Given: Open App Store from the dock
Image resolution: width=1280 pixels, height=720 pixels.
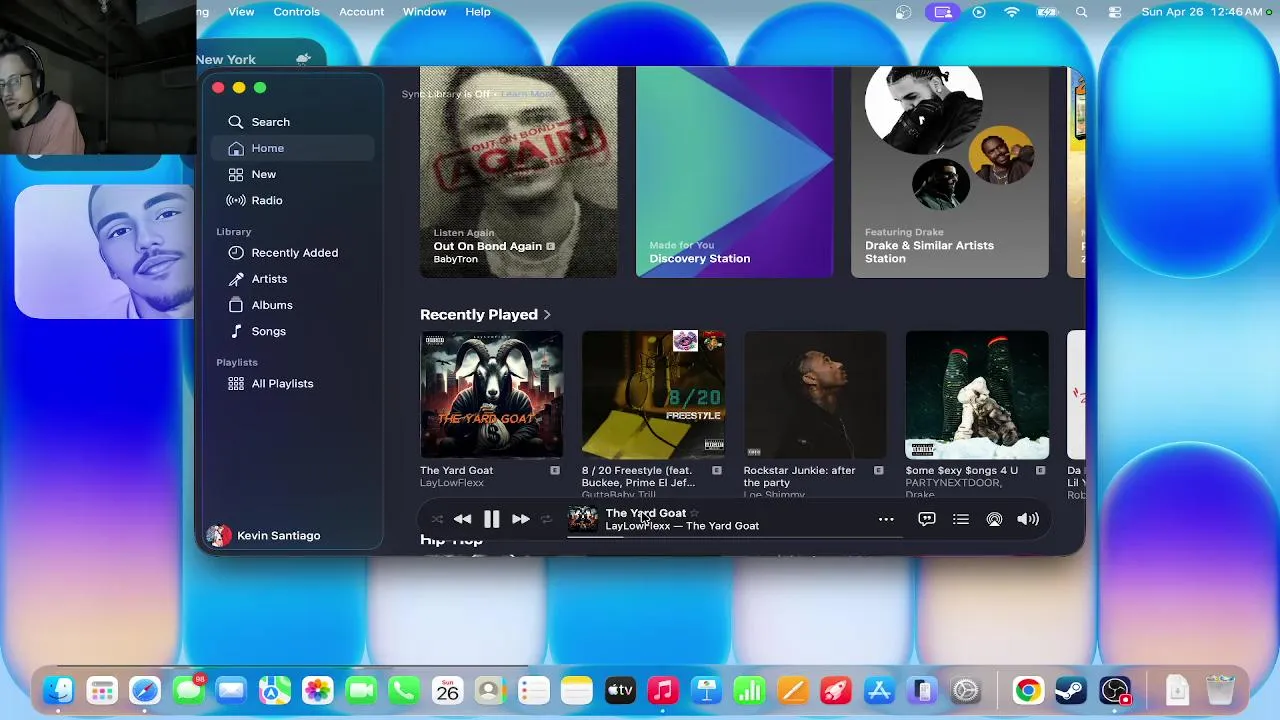Looking at the screenshot, I should click(879, 691).
